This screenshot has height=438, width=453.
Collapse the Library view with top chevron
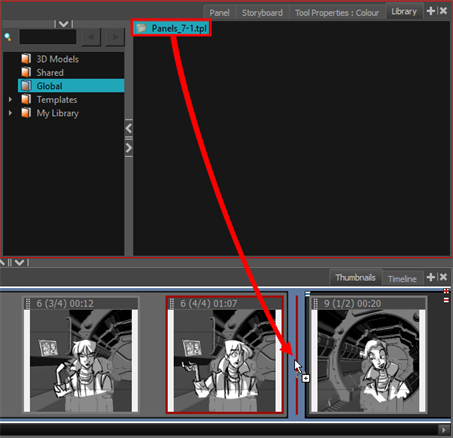(x=63, y=24)
